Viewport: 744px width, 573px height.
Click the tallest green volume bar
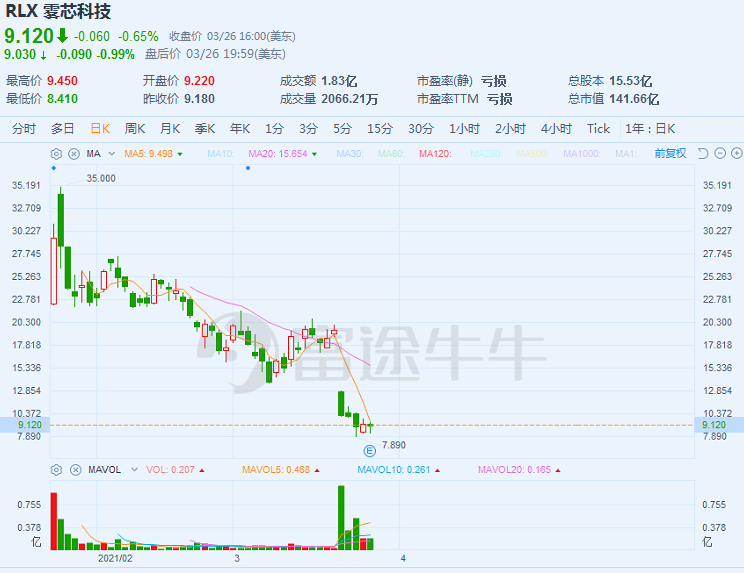tap(341, 518)
